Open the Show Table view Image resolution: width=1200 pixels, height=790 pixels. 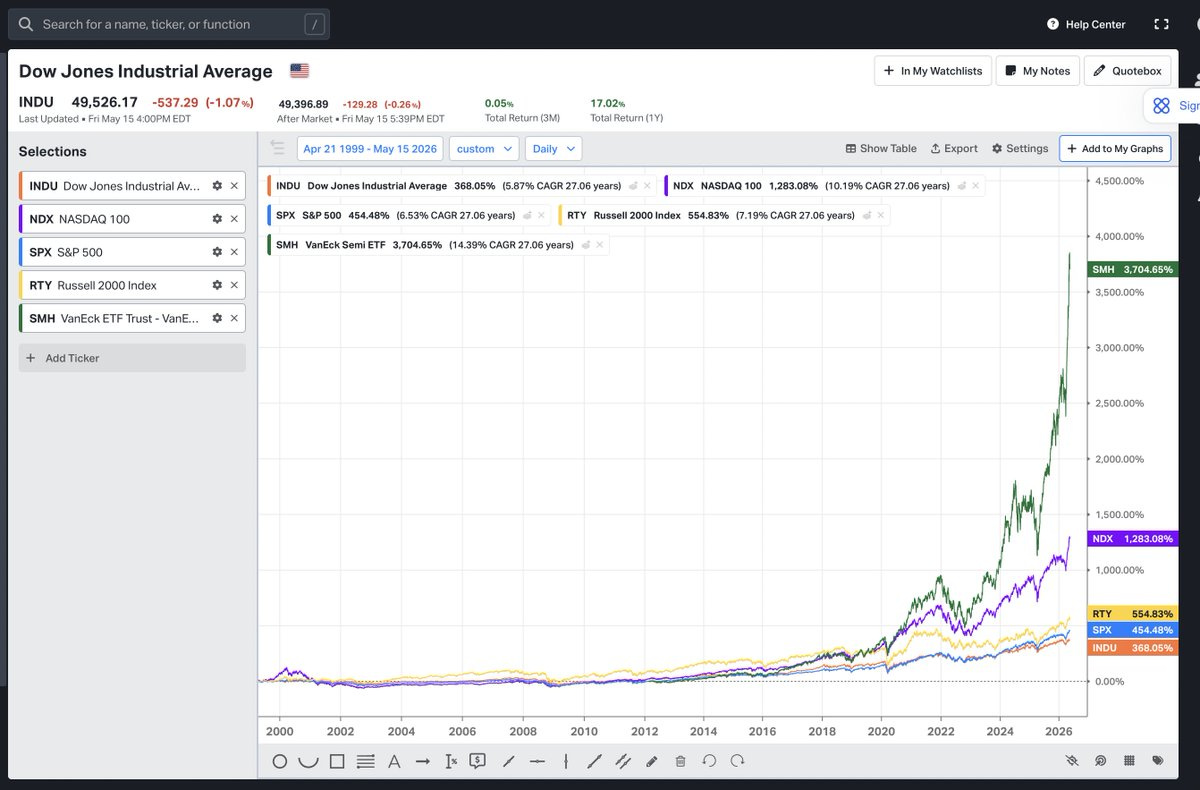[x=881, y=148]
